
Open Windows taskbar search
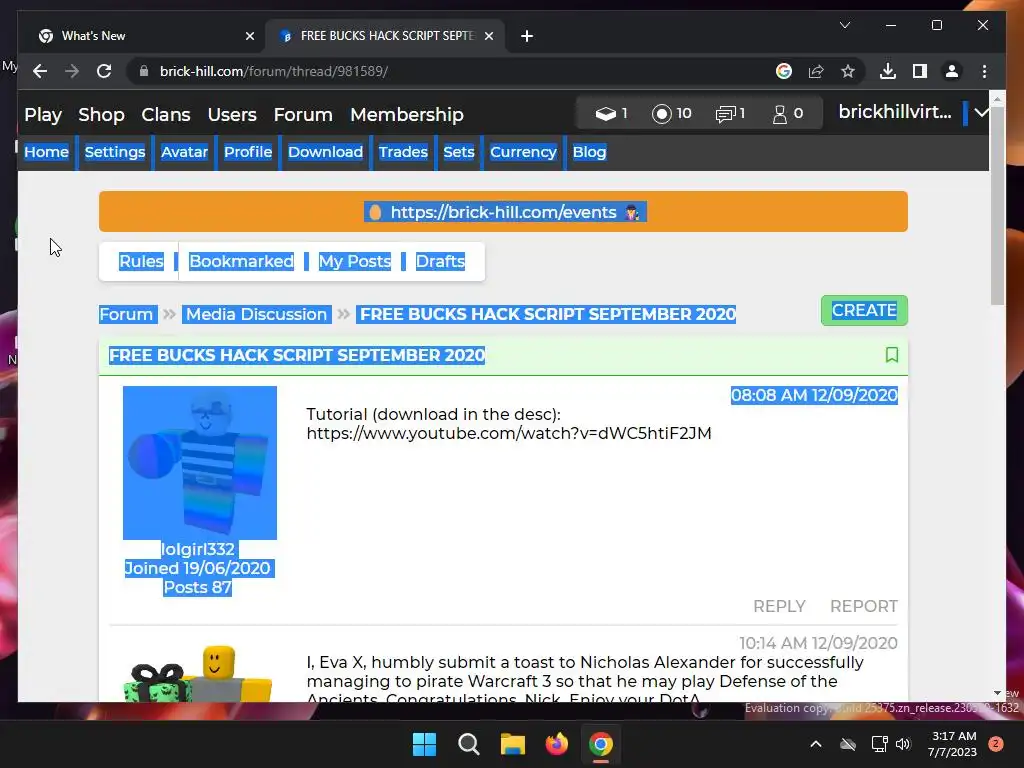468,744
